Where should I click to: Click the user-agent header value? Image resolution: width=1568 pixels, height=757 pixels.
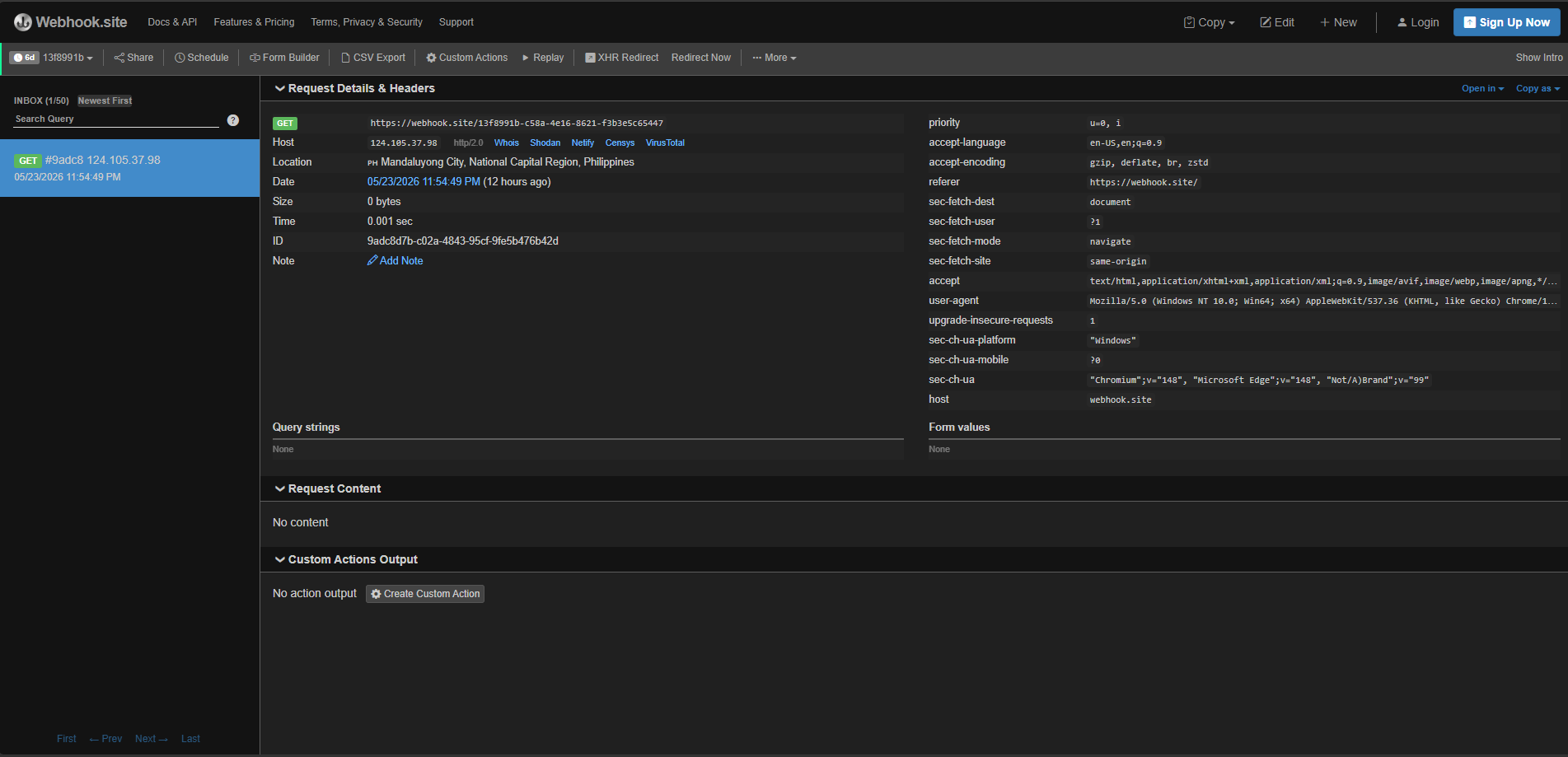coord(1323,301)
